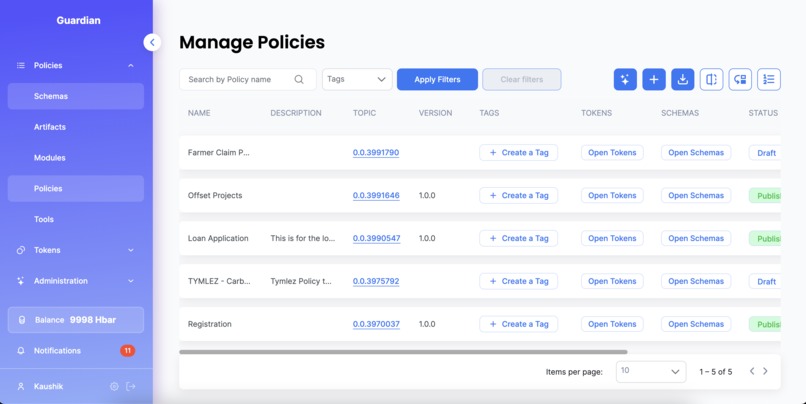806x404 pixels.
Task: Open Tokens for Farmer Claim policy
Action: (x=612, y=153)
